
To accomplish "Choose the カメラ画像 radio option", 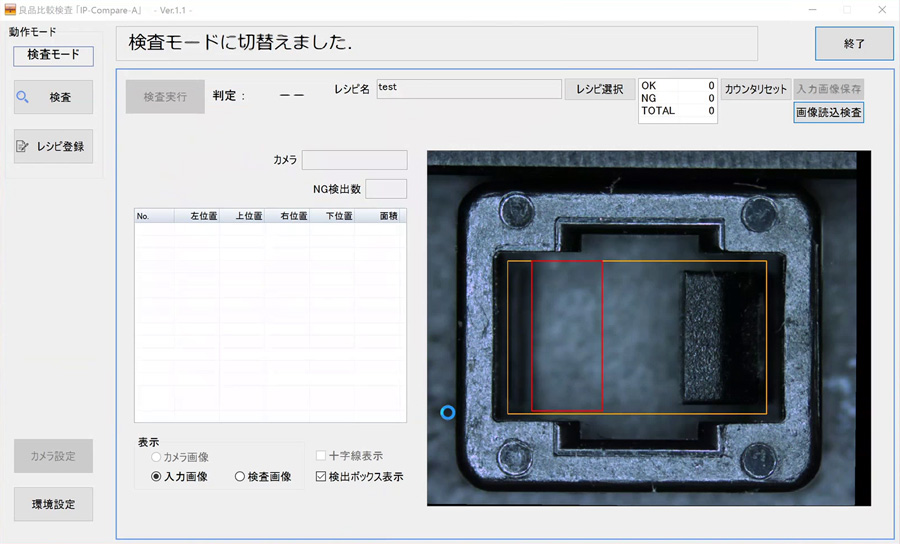I will [x=156, y=457].
